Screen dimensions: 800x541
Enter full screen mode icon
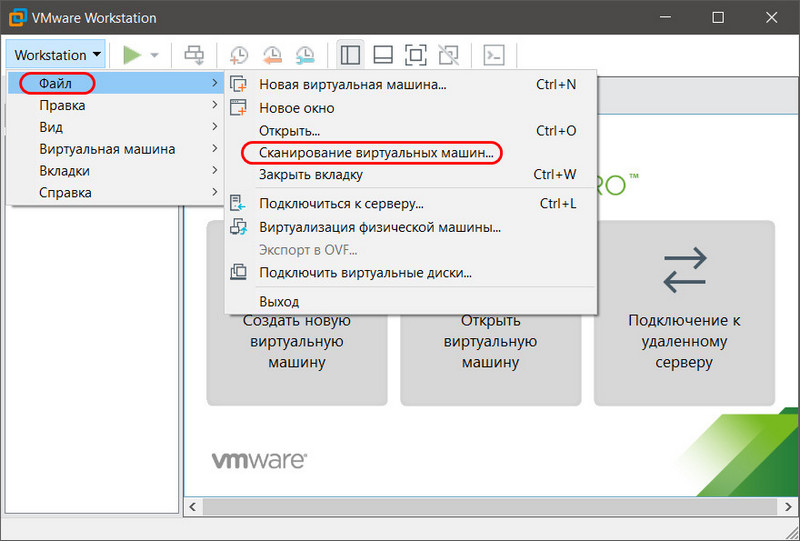pos(415,55)
